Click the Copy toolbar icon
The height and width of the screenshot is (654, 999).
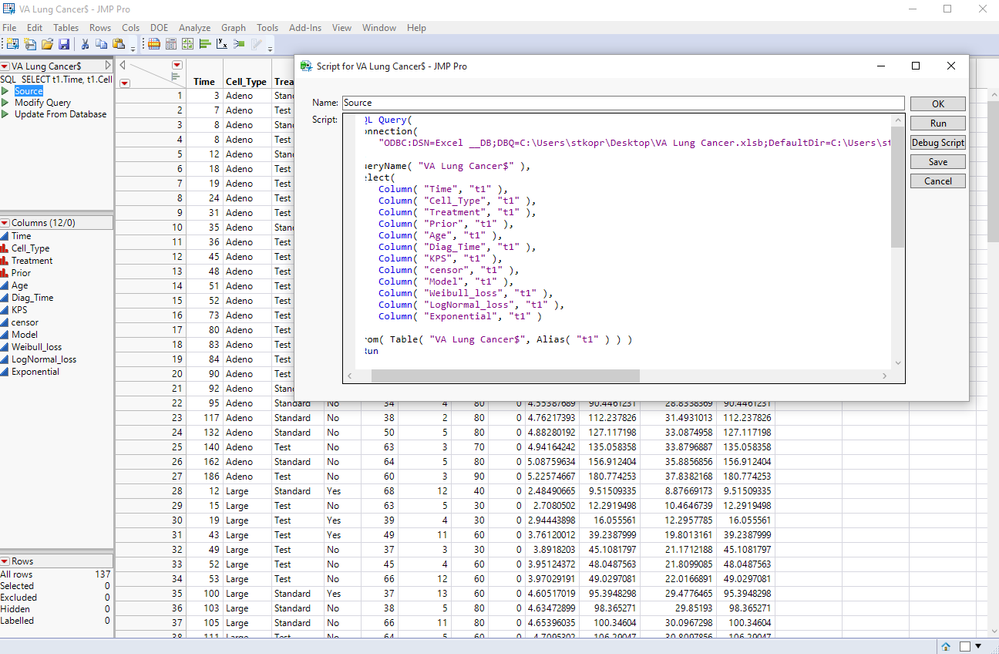tap(102, 44)
